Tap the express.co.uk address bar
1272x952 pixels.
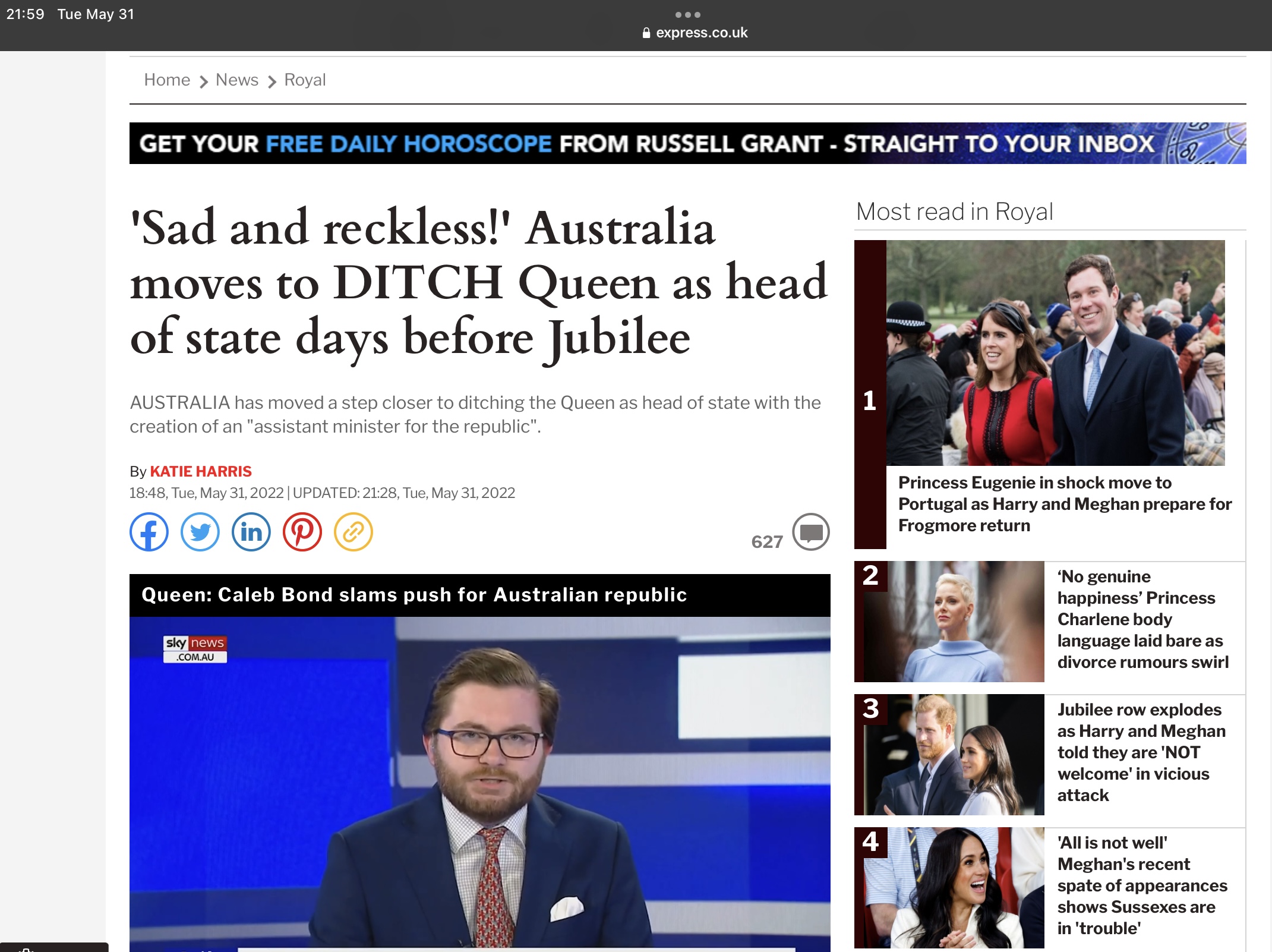pos(695,33)
